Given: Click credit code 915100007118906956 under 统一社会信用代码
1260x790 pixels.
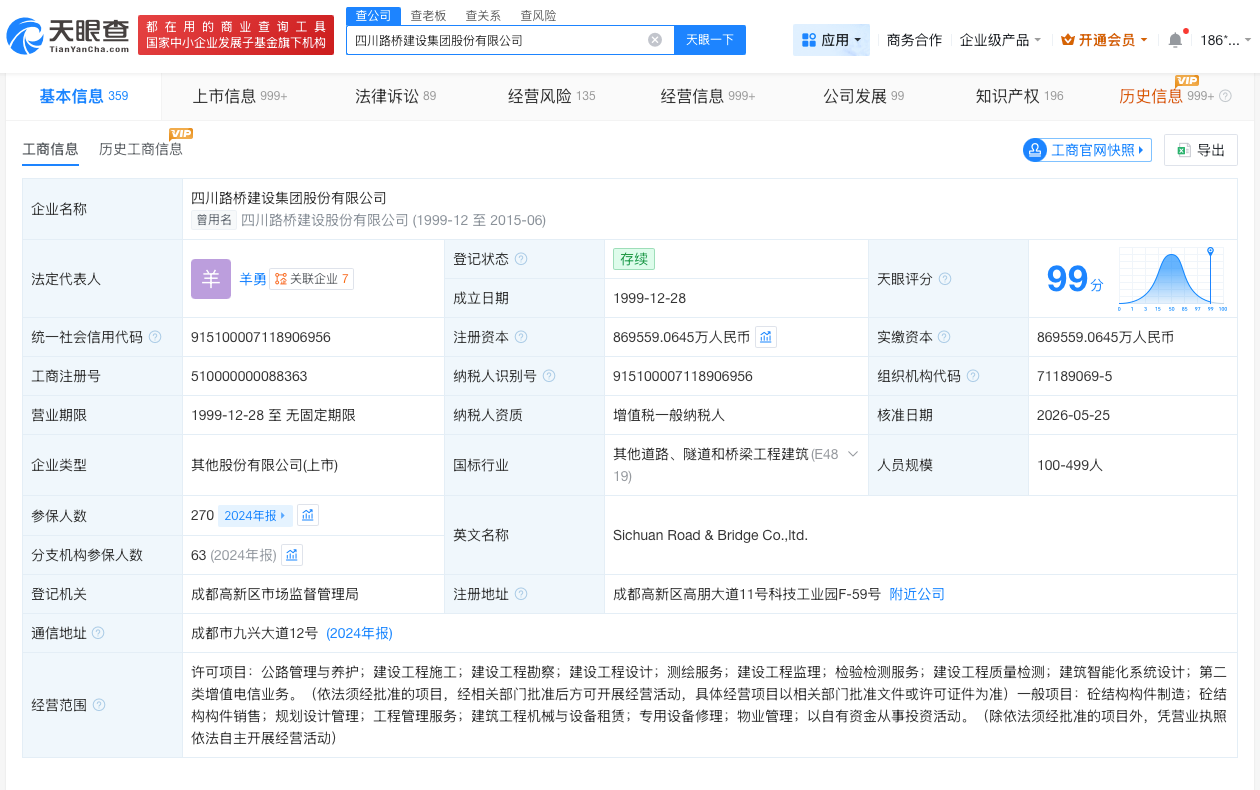Looking at the screenshot, I should pos(261,337).
